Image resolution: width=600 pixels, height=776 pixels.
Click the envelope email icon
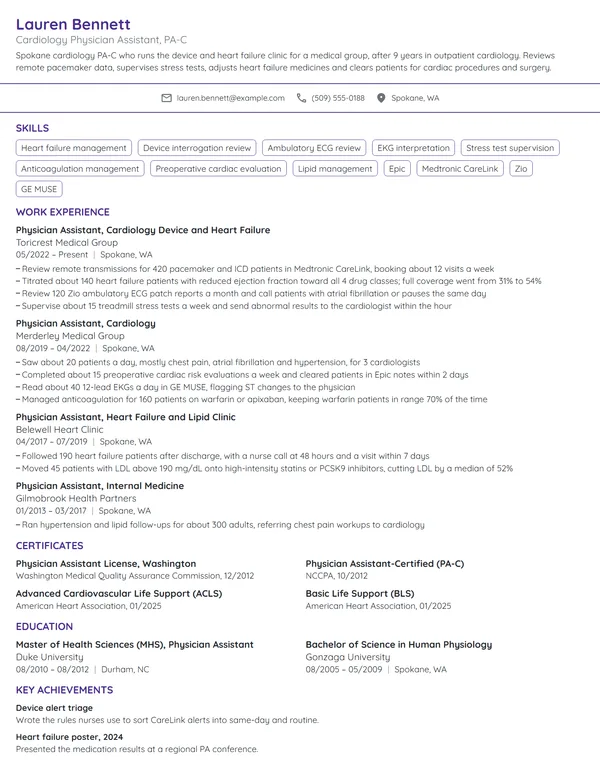click(166, 98)
